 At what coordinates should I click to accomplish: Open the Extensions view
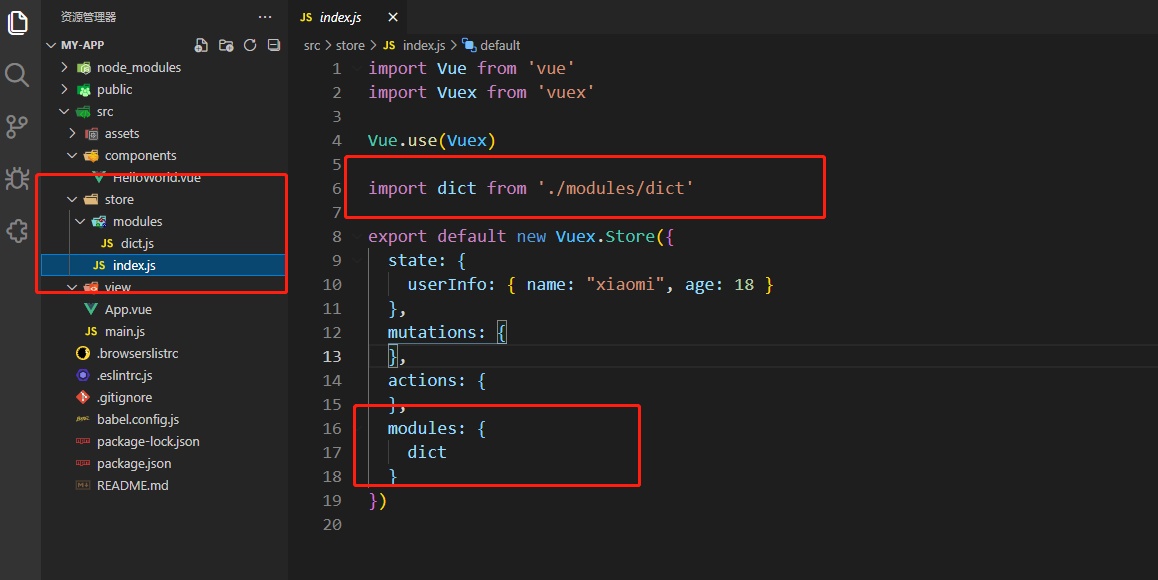[x=17, y=230]
